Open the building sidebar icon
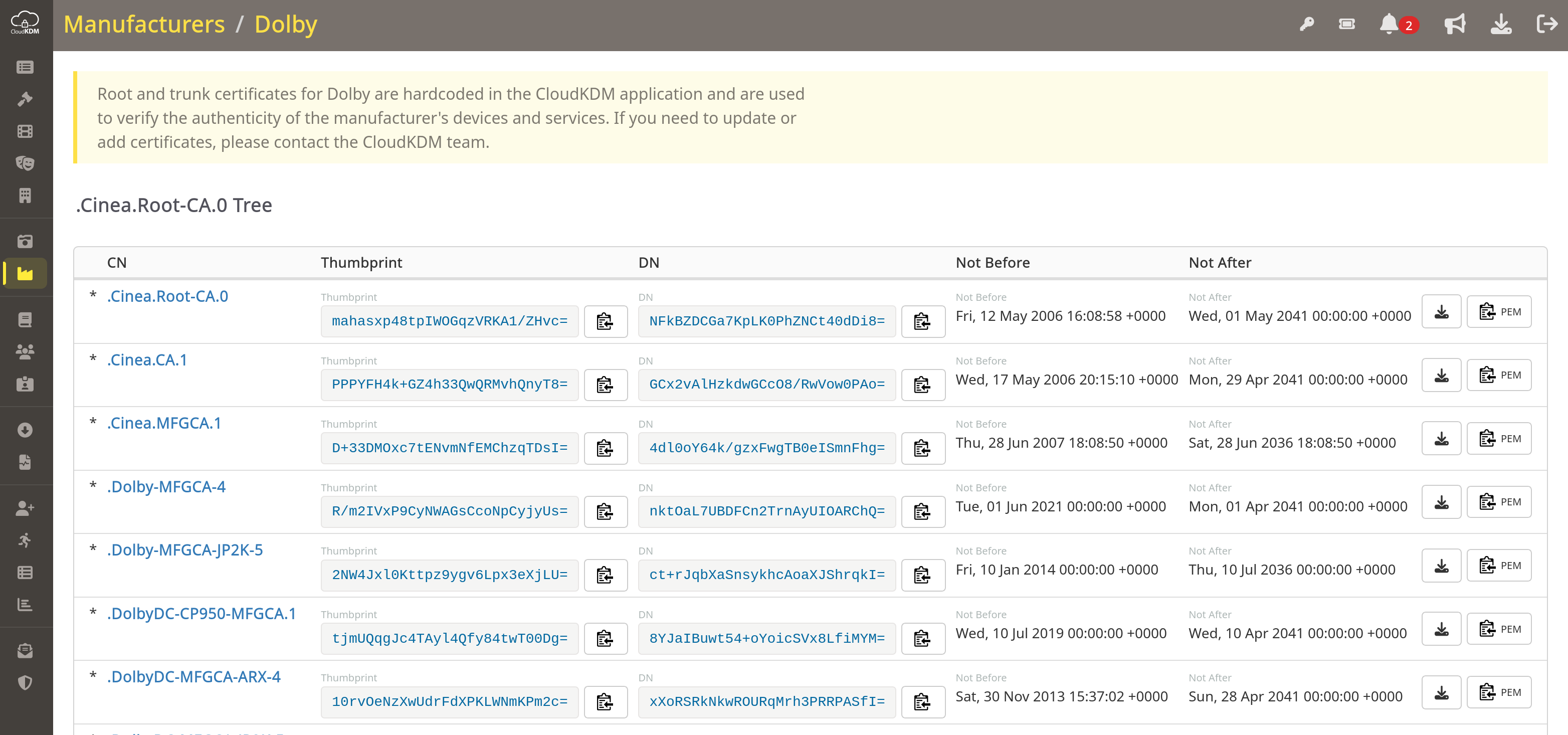1568x735 pixels. click(25, 195)
